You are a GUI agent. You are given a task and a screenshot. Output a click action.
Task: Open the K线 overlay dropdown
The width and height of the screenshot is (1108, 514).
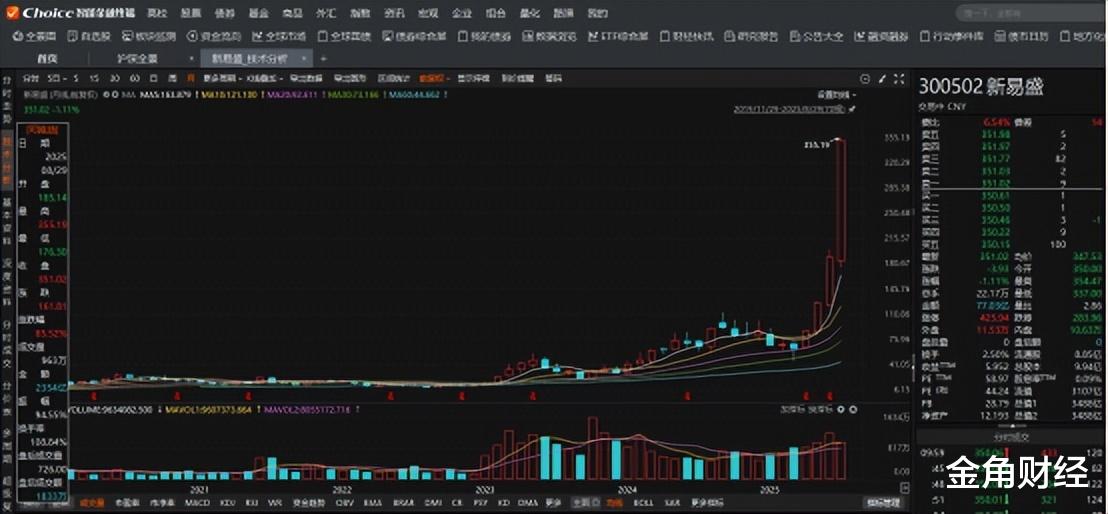click(265, 78)
